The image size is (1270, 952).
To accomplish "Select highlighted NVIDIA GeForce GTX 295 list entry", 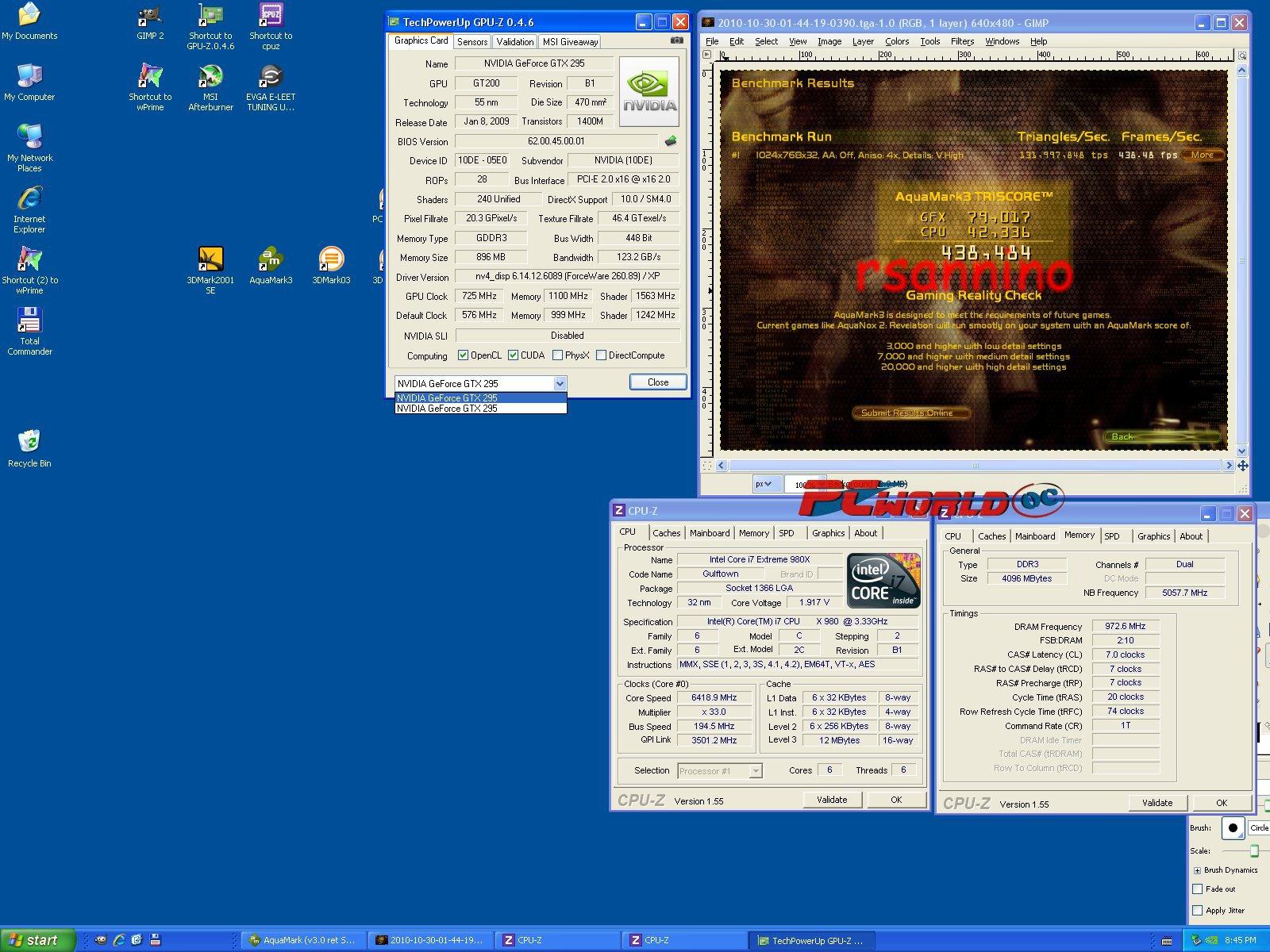I will (x=481, y=397).
